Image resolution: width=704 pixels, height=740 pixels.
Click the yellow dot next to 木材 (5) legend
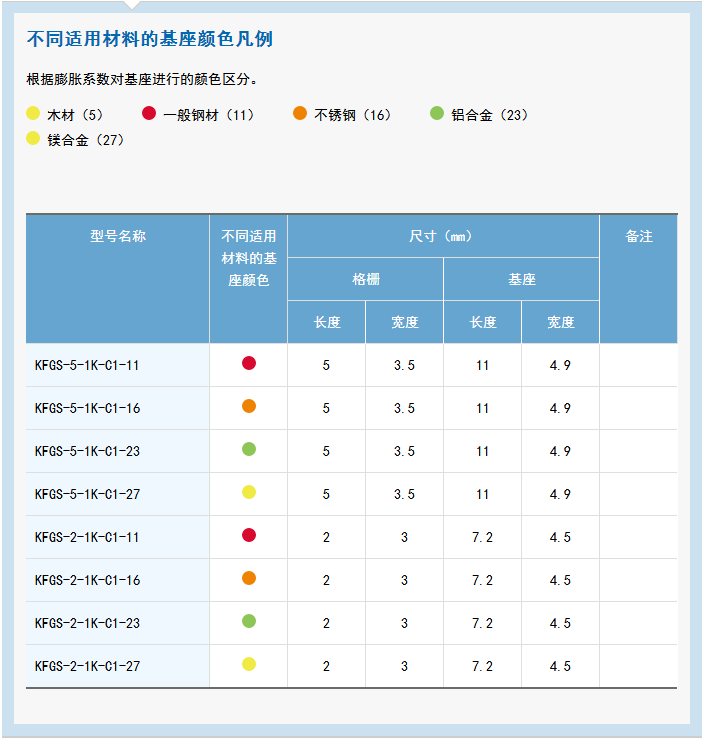(33, 113)
